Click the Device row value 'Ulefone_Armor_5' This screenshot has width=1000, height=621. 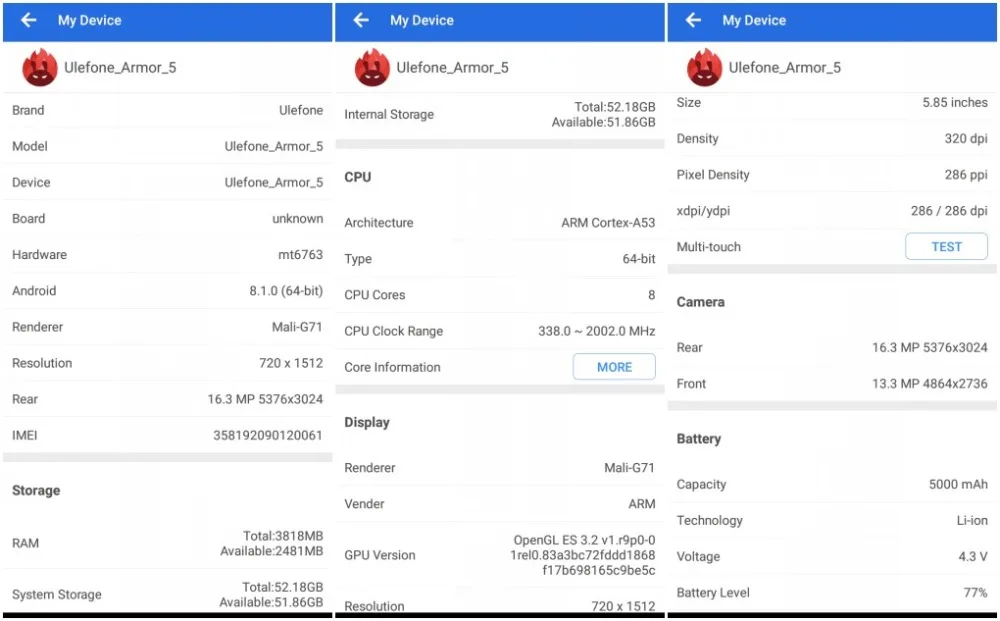(x=274, y=182)
